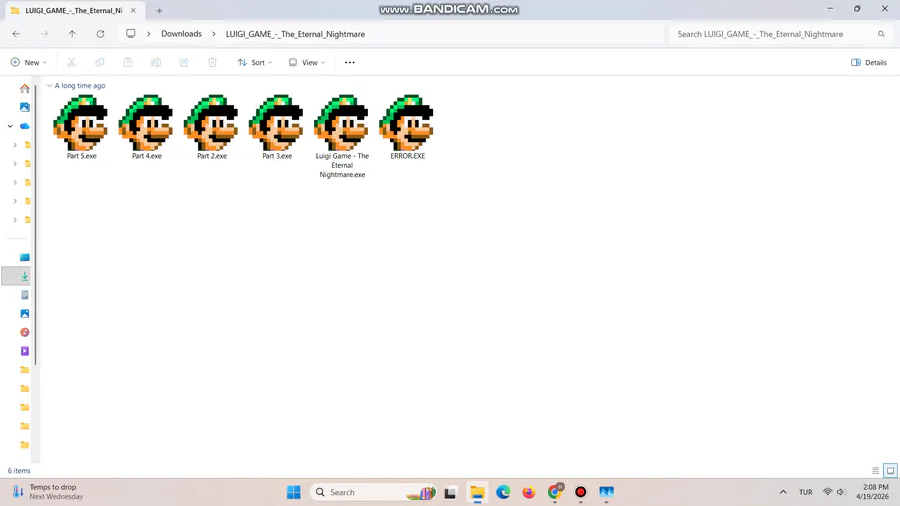Open Desktop in the navigation pane
This screenshot has height=506, width=900.
[25, 257]
